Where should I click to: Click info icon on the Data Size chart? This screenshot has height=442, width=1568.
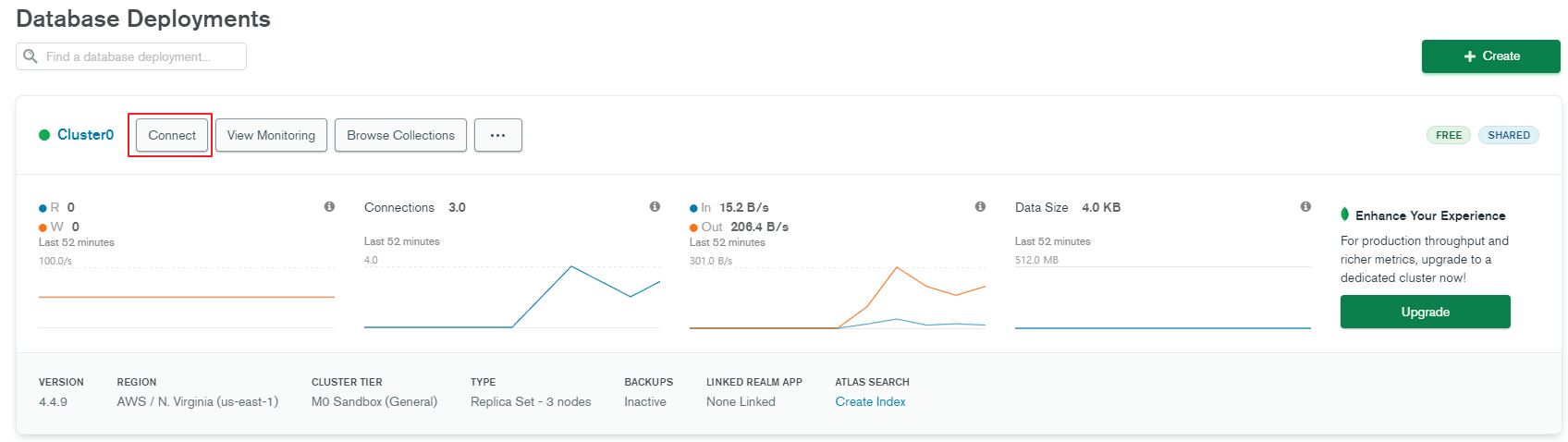[x=1305, y=207]
